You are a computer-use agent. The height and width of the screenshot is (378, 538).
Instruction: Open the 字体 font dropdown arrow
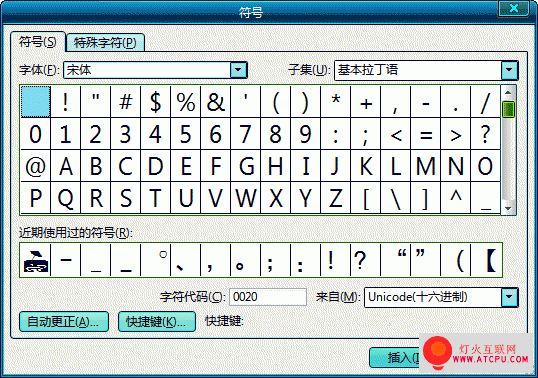pos(238,70)
